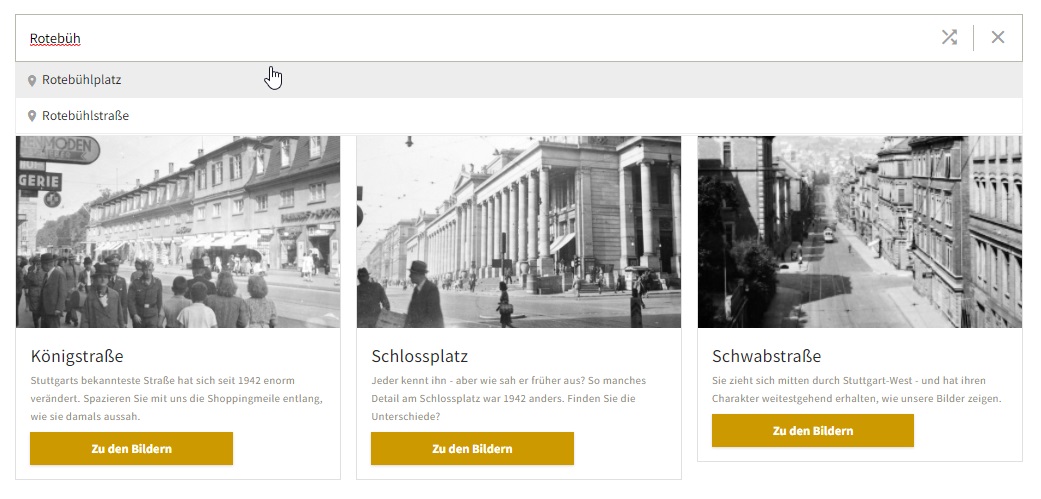Select the Rotebühlstraße suggestion
The image size is (1041, 499).
pyautogui.click(x=519, y=116)
